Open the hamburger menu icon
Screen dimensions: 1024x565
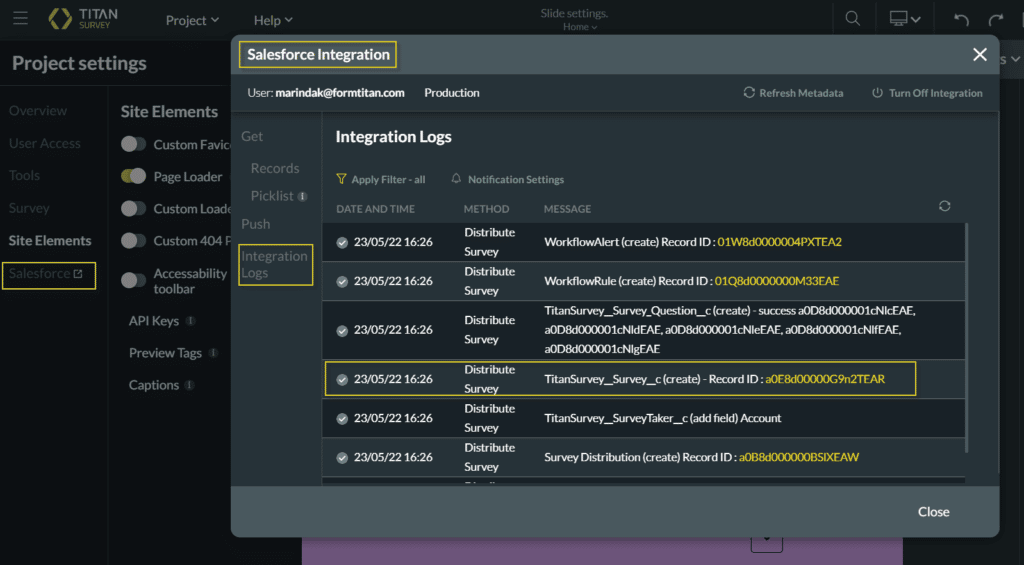[x=20, y=19]
